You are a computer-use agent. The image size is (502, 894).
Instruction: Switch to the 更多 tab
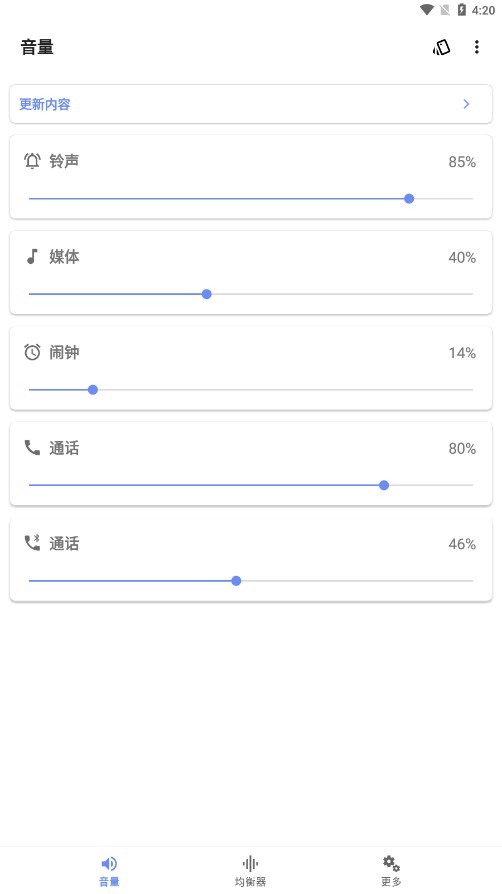(391, 871)
